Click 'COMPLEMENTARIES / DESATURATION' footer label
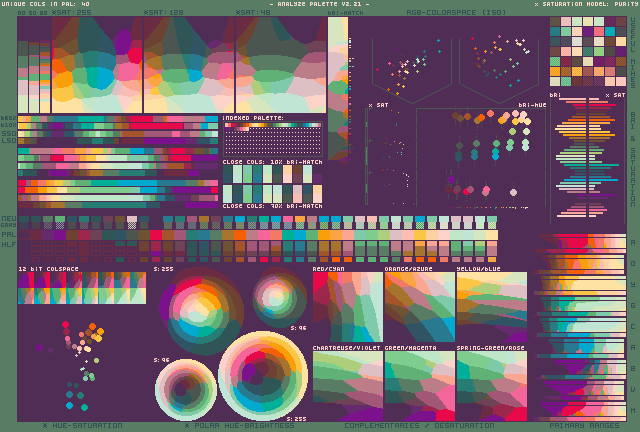 tap(419, 426)
